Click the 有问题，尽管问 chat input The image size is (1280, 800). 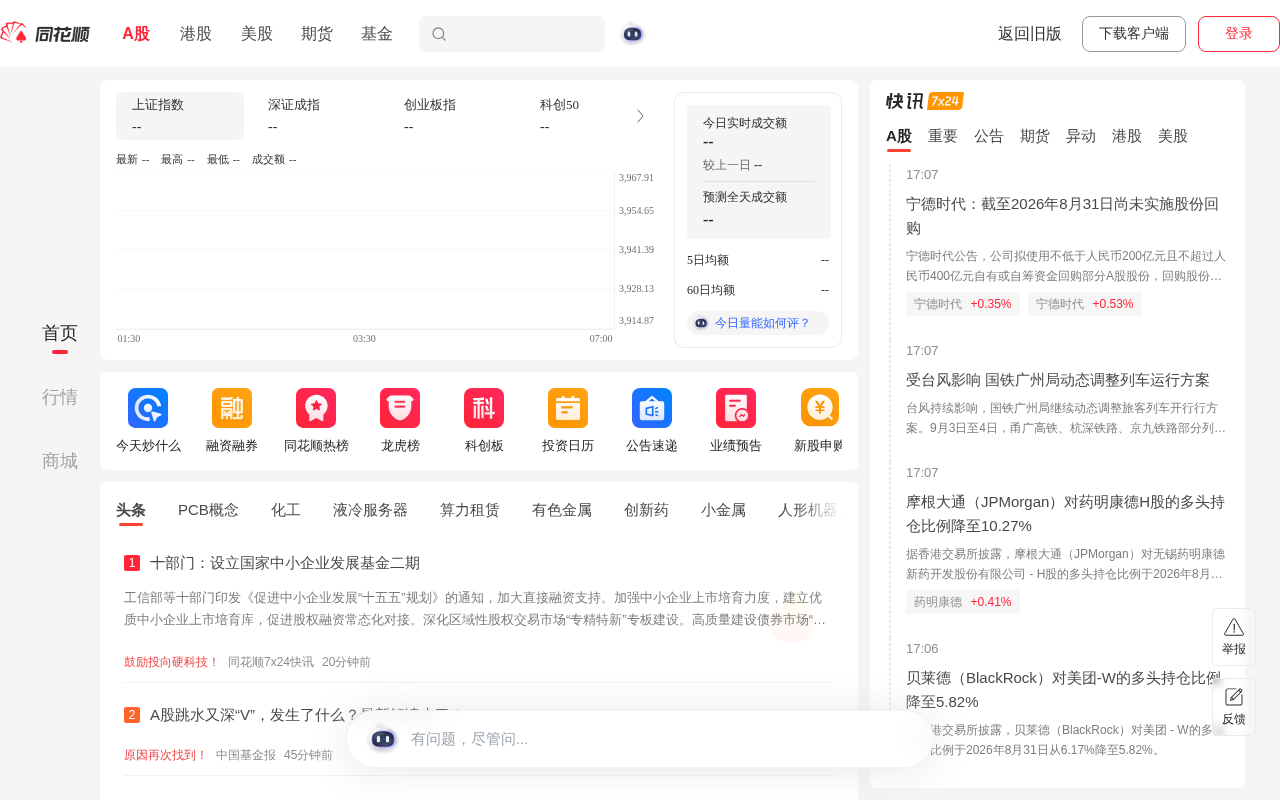click(640, 739)
